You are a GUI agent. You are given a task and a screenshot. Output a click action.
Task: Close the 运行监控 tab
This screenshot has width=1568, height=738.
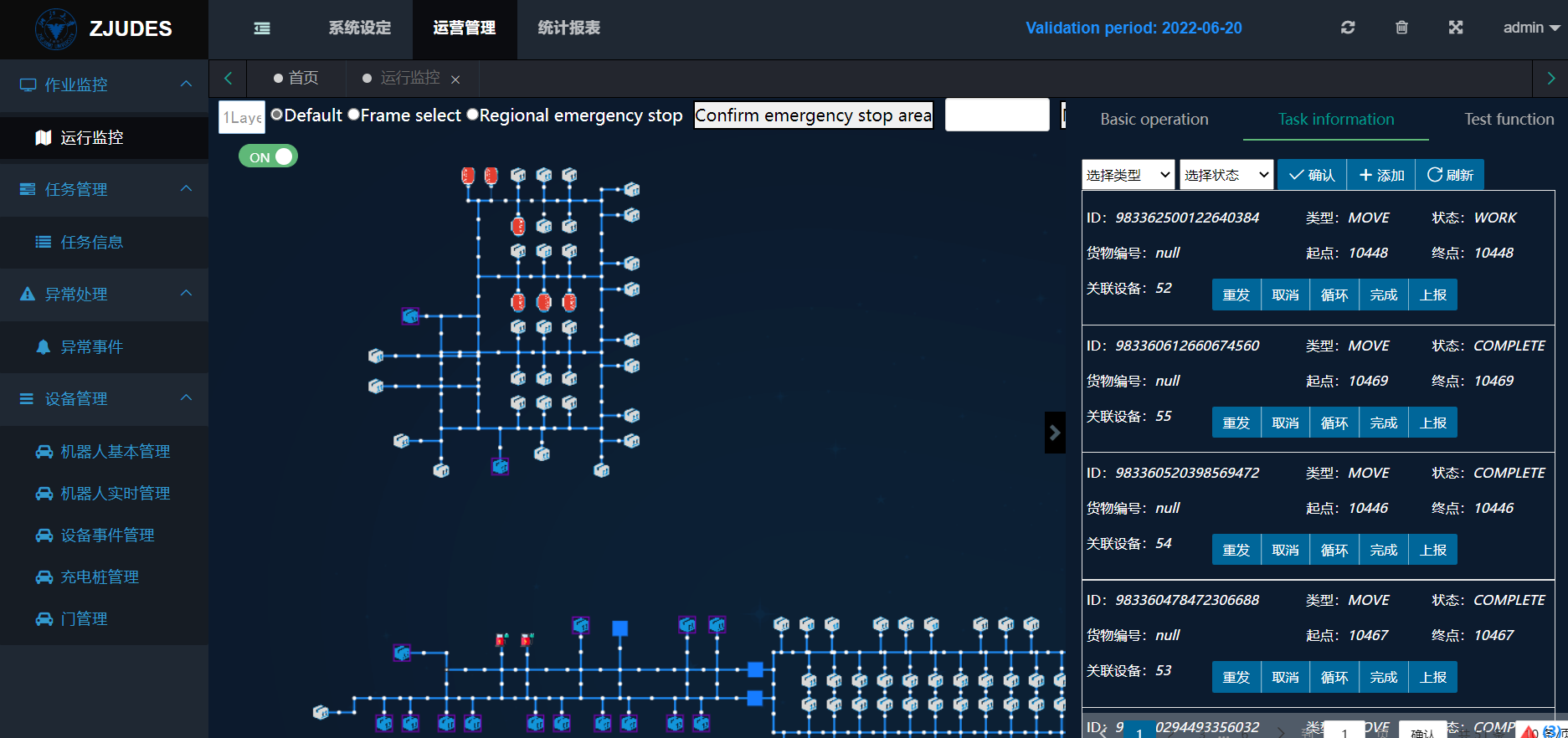point(455,79)
